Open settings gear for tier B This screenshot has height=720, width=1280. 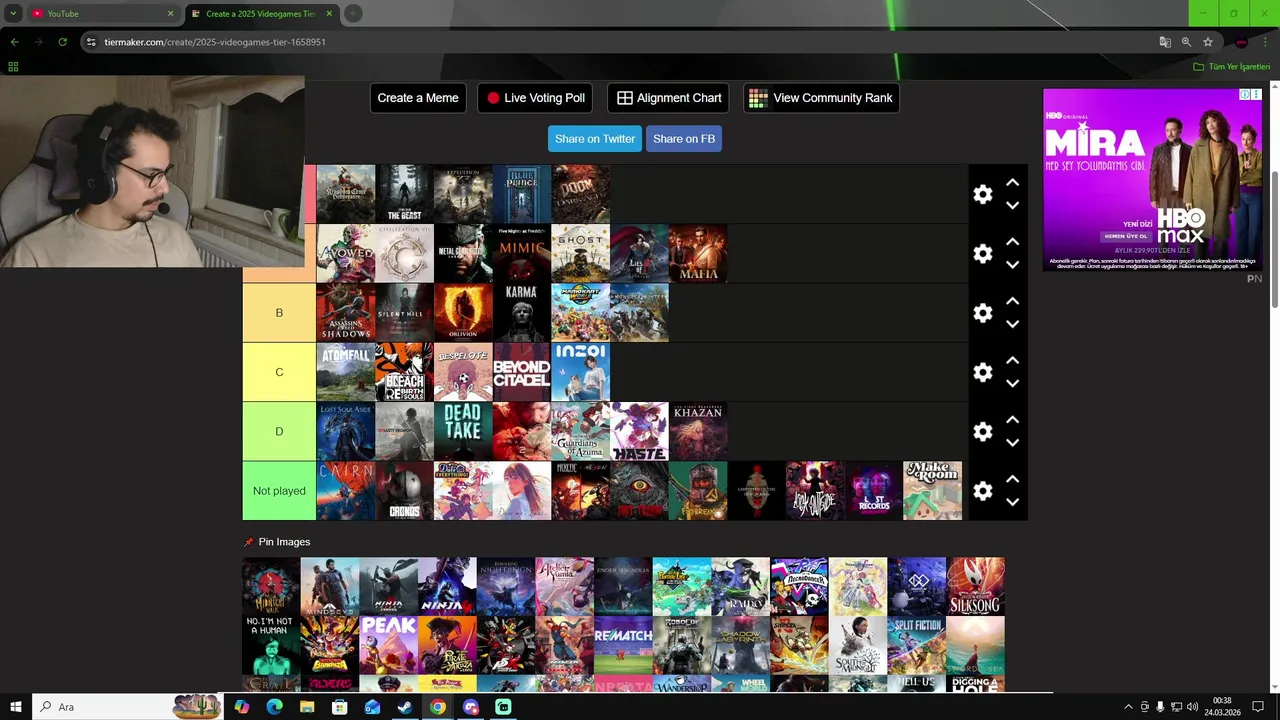983,313
